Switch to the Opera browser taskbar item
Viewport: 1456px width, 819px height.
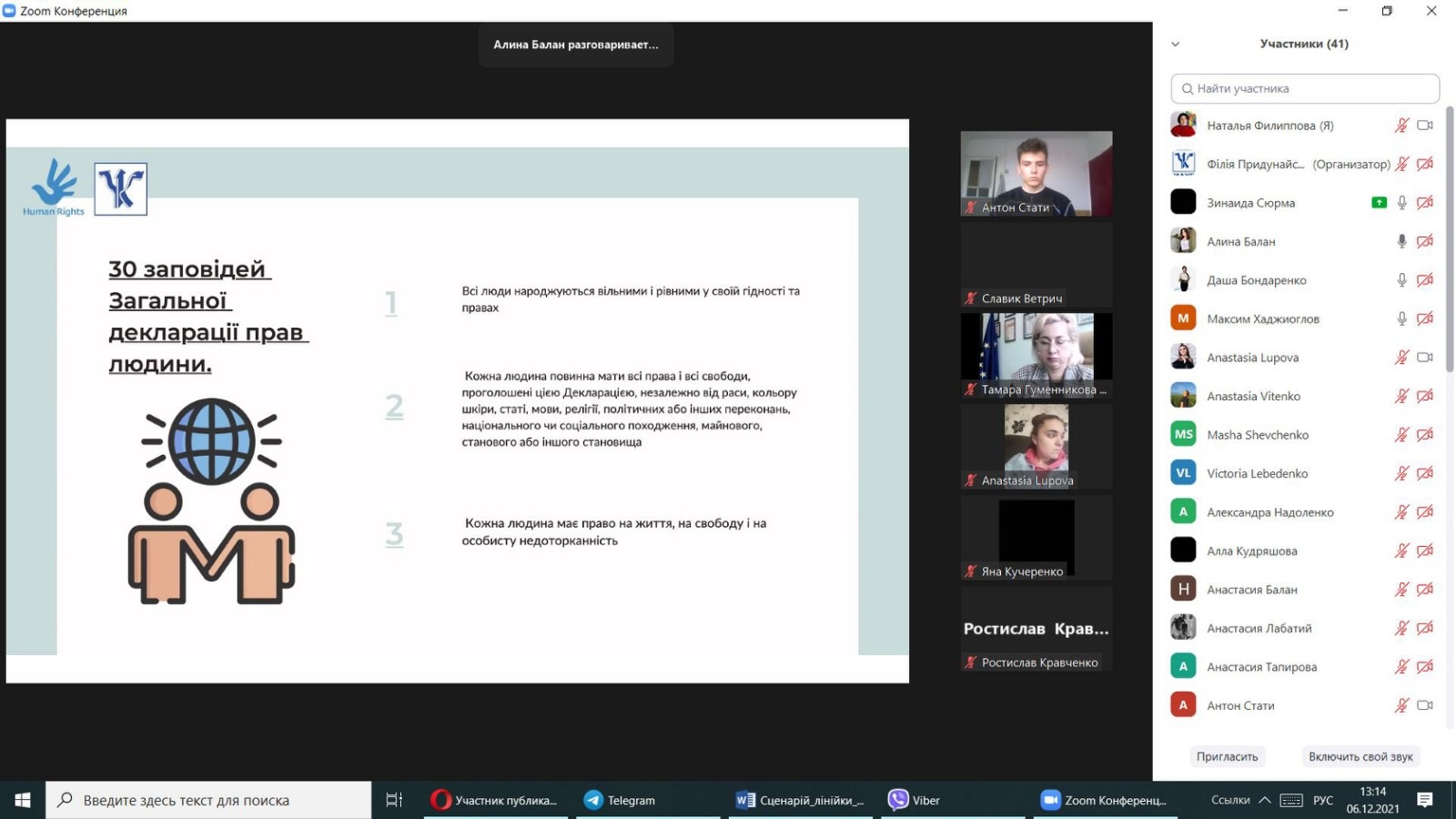pos(496,800)
